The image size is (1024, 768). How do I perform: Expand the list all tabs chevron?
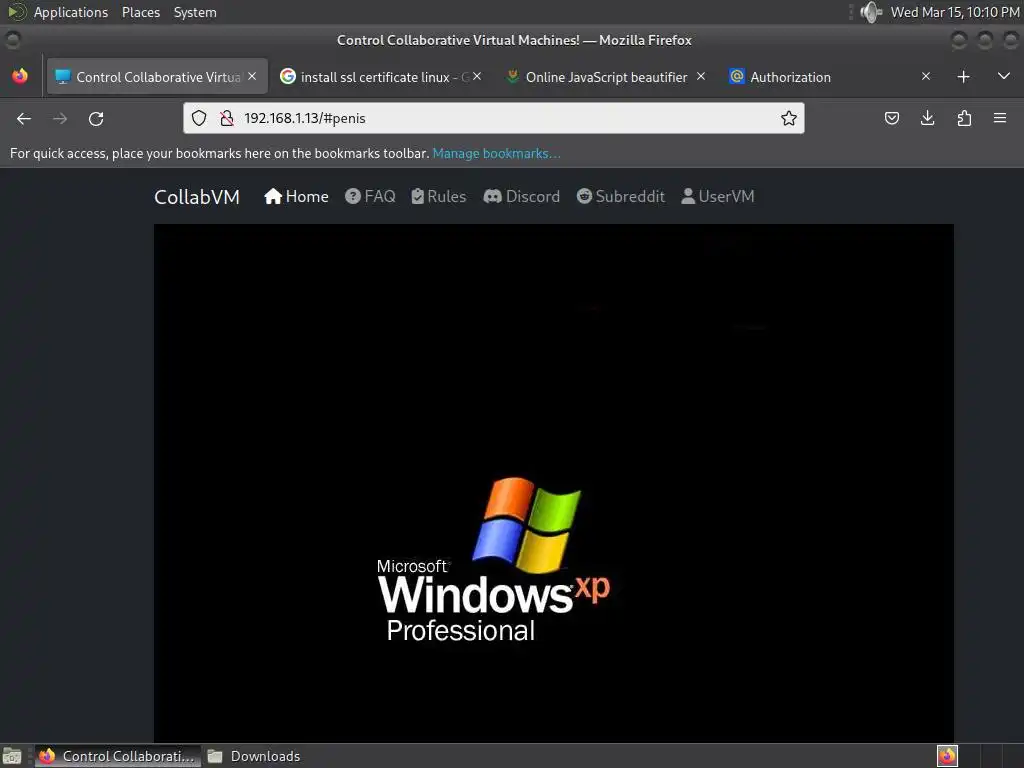1004,76
